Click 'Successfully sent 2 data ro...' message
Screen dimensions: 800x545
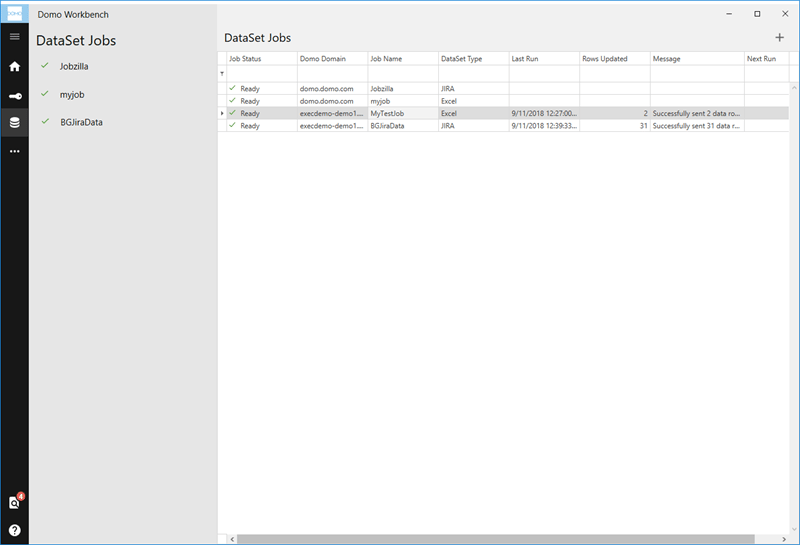point(696,113)
